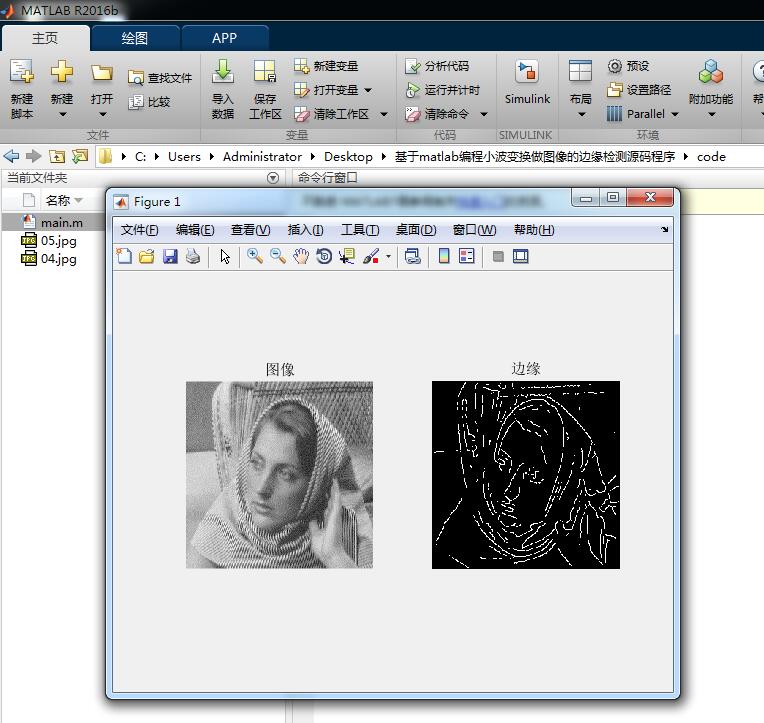This screenshot has width=764, height=723.
Task: Open the Edit (编辑) menu in Figure 1
Action: coord(195,230)
